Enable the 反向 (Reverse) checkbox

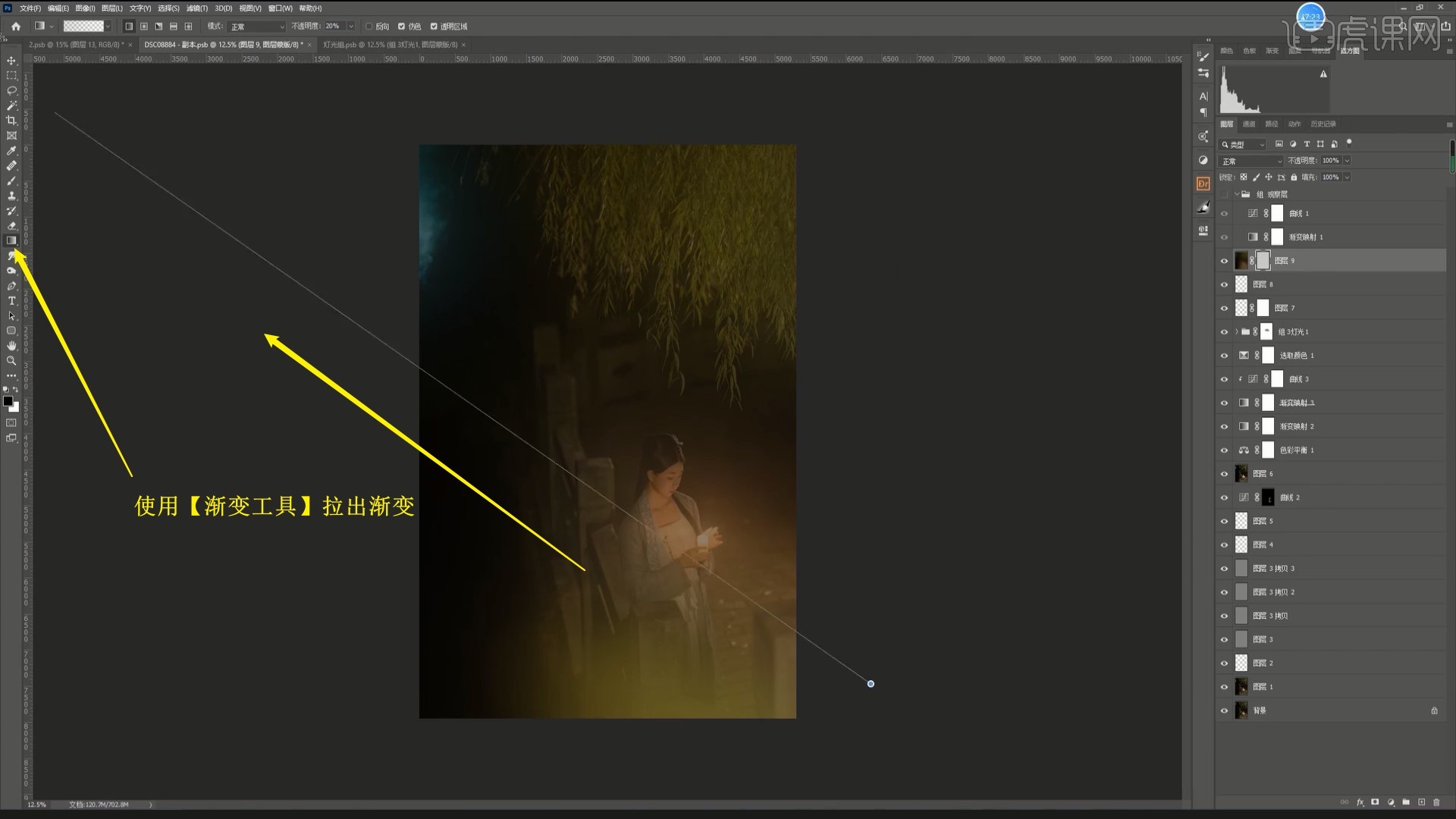(x=369, y=27)
